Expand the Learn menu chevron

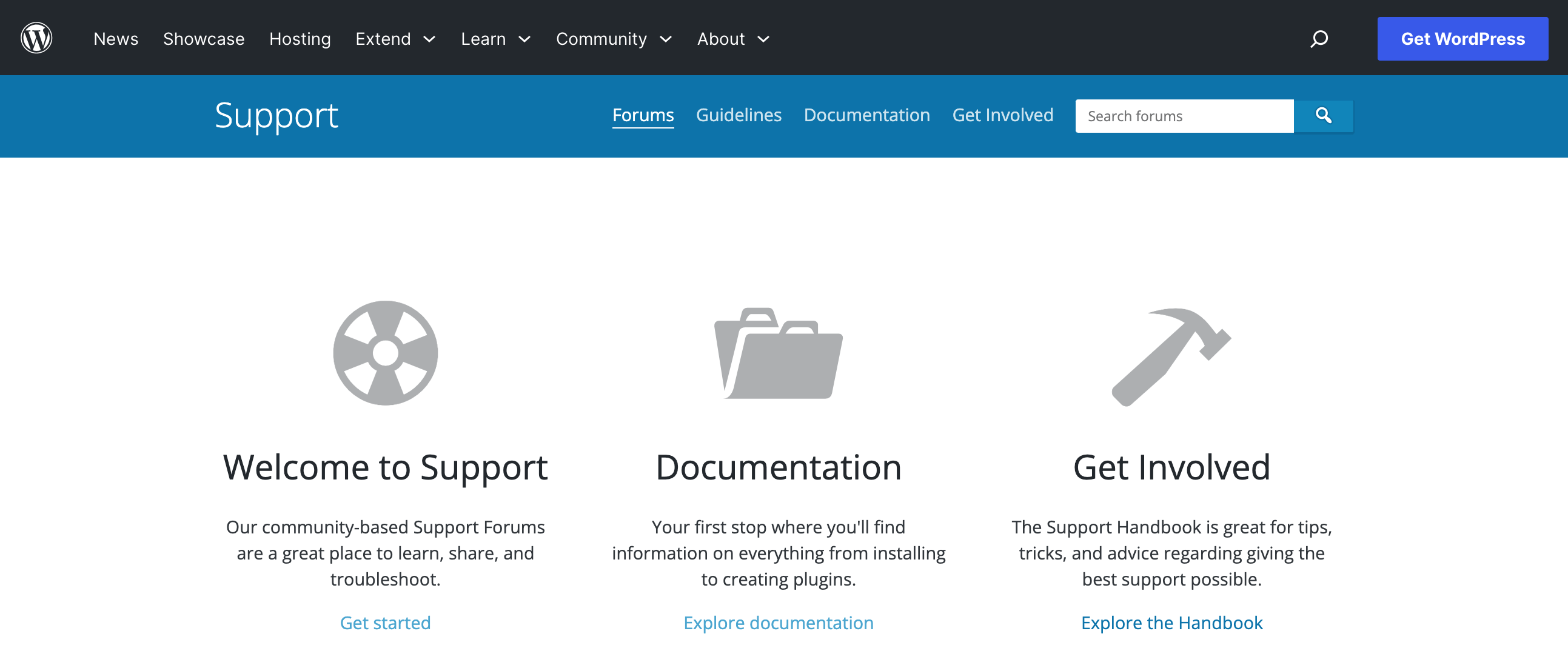click(x=524, y=39)
